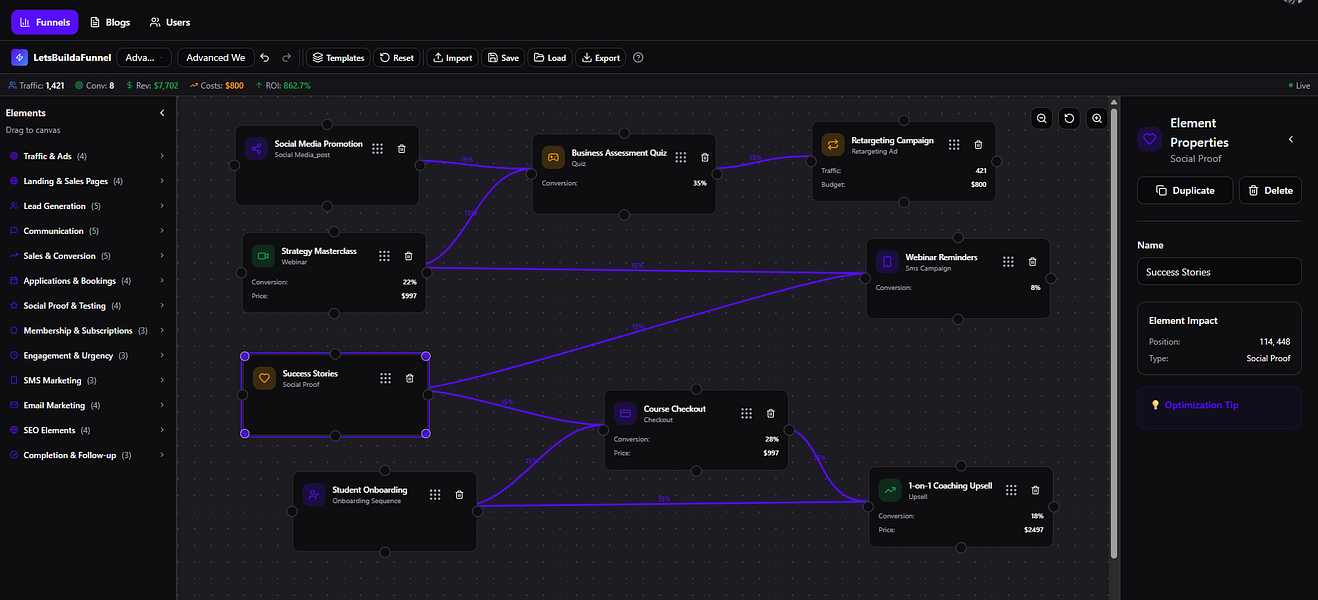
Task: Click the canvas vertical scrollbar
Action: [1114, 330]
